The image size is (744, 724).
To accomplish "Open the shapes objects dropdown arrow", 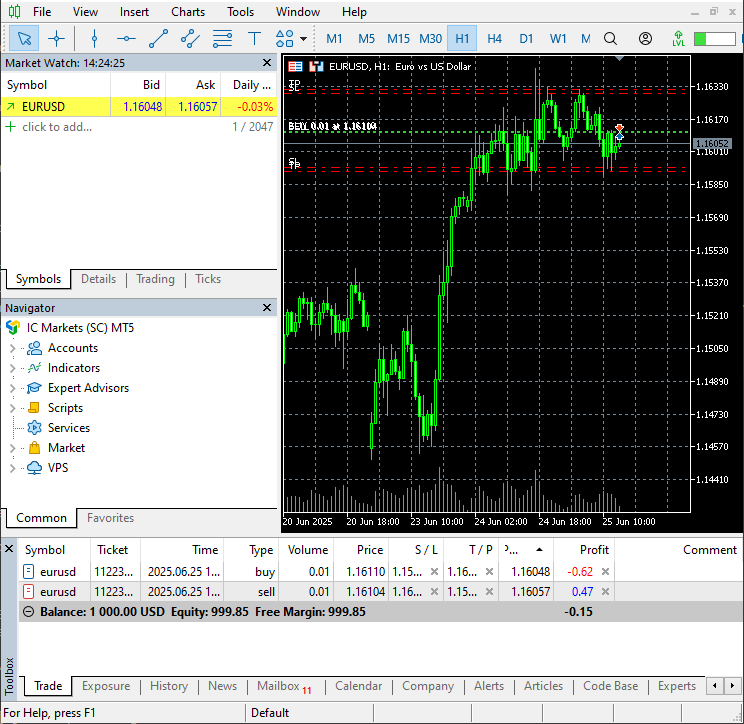I will tap(304, 39).
